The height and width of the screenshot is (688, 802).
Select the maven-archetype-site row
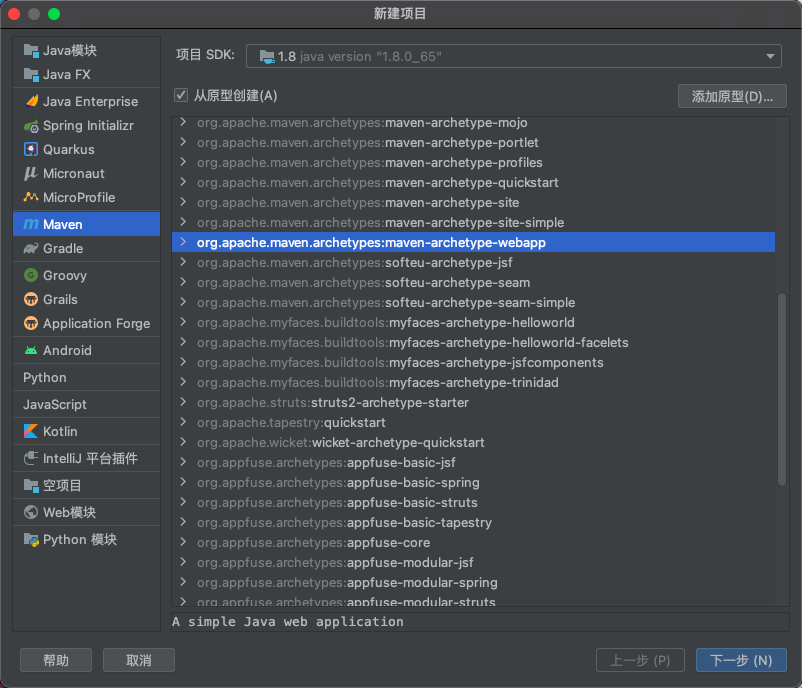473,203
